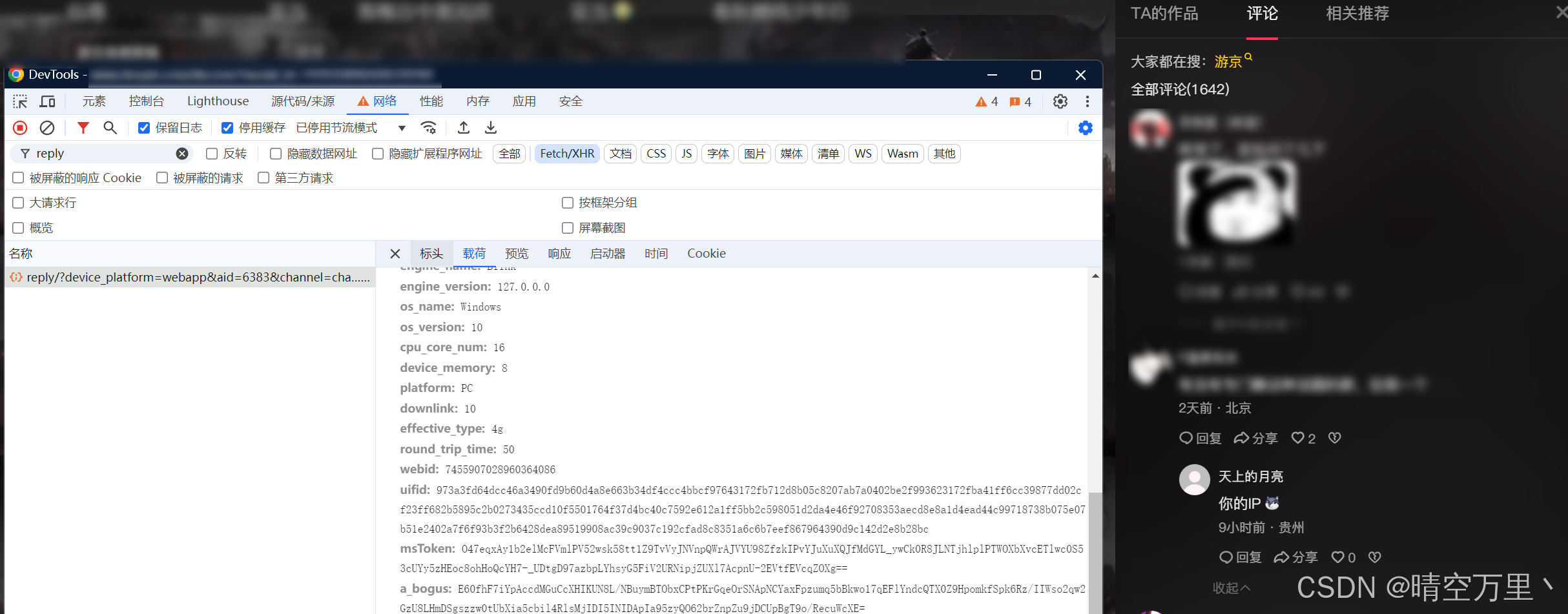The image size is (1568, 614).
Task: Open DevTools settings via gear icon
Action: tap(1060, 101)
